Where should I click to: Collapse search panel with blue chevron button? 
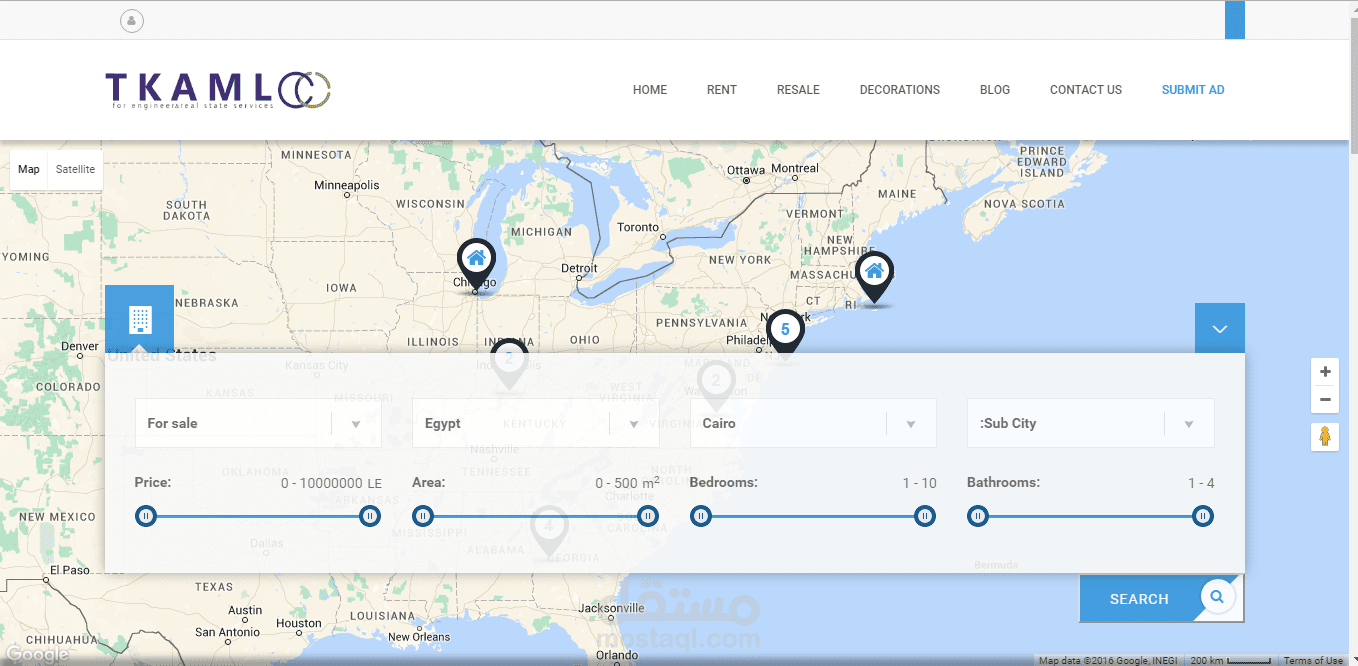(1220, 328)
